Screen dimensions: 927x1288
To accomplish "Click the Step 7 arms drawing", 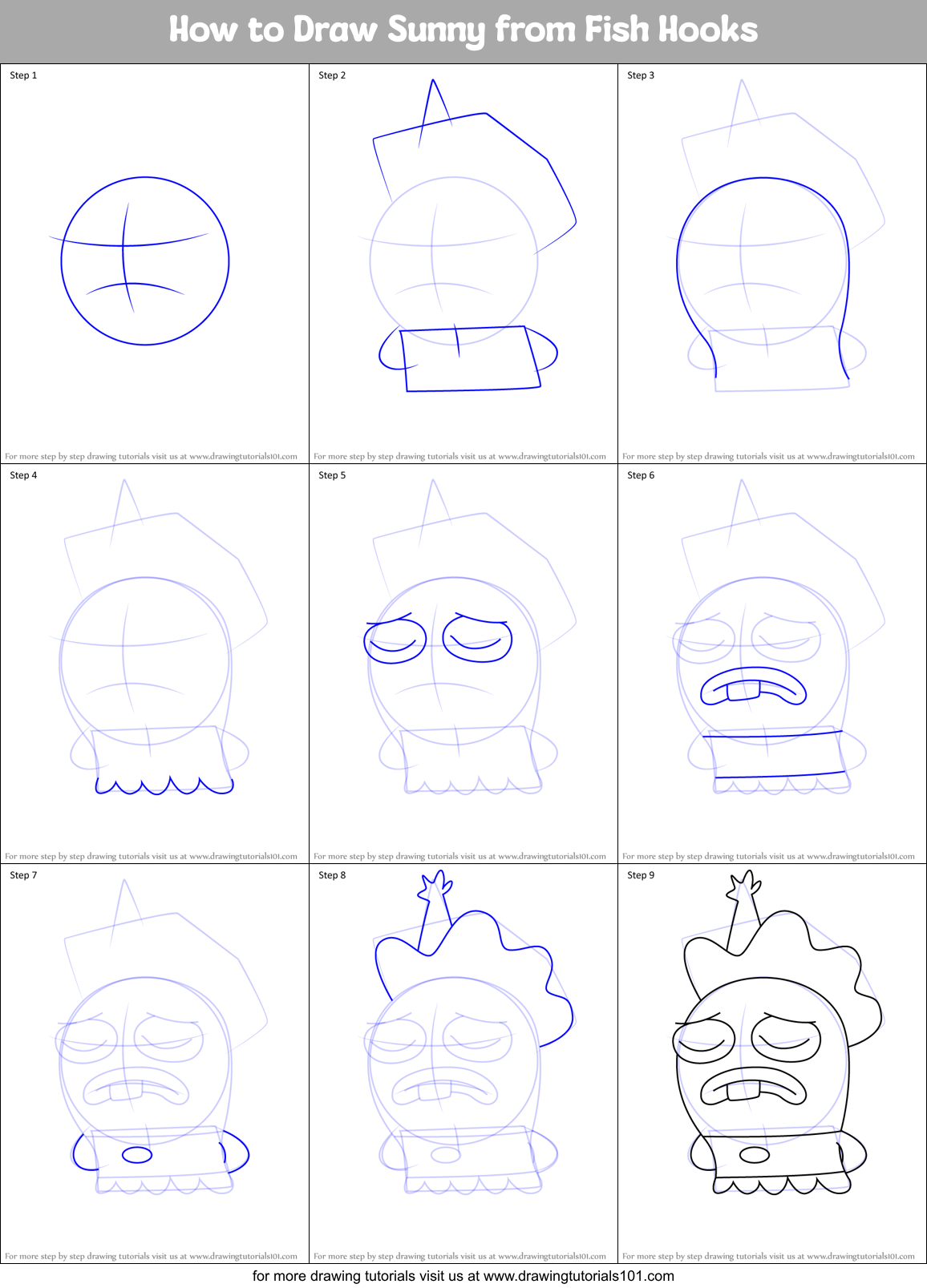I will click(x=160, y=1151).
